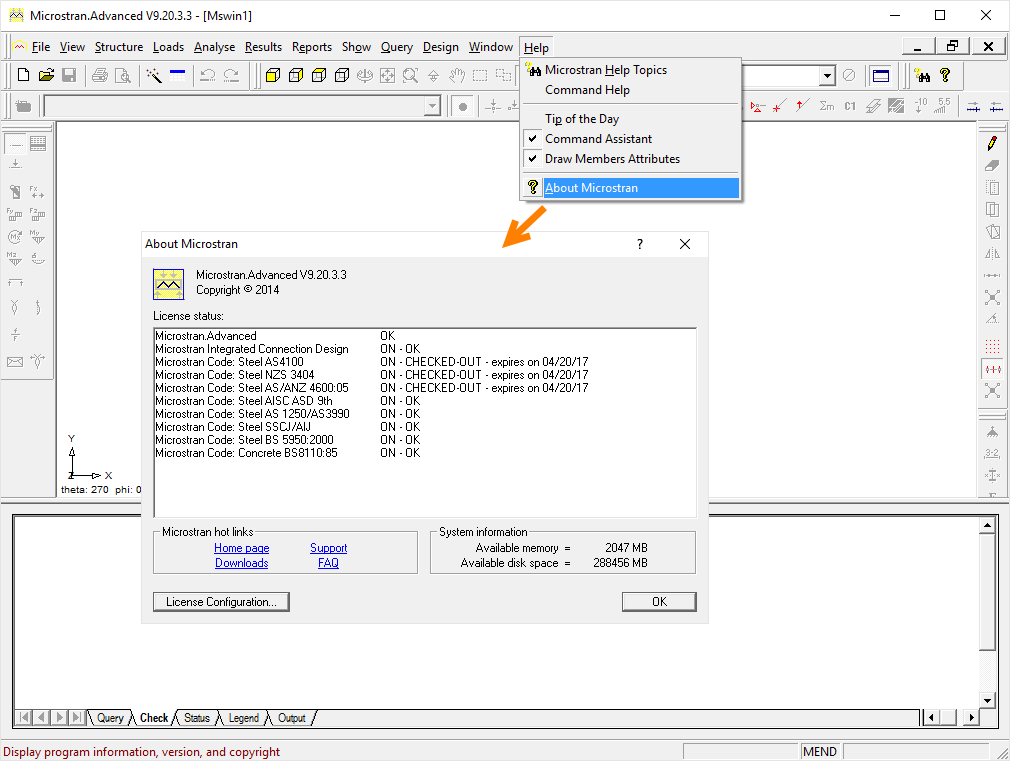This screenshot has height=761, width=1010.
Task: Click the blue window layout toolbar icon
Action: point(881,75)
